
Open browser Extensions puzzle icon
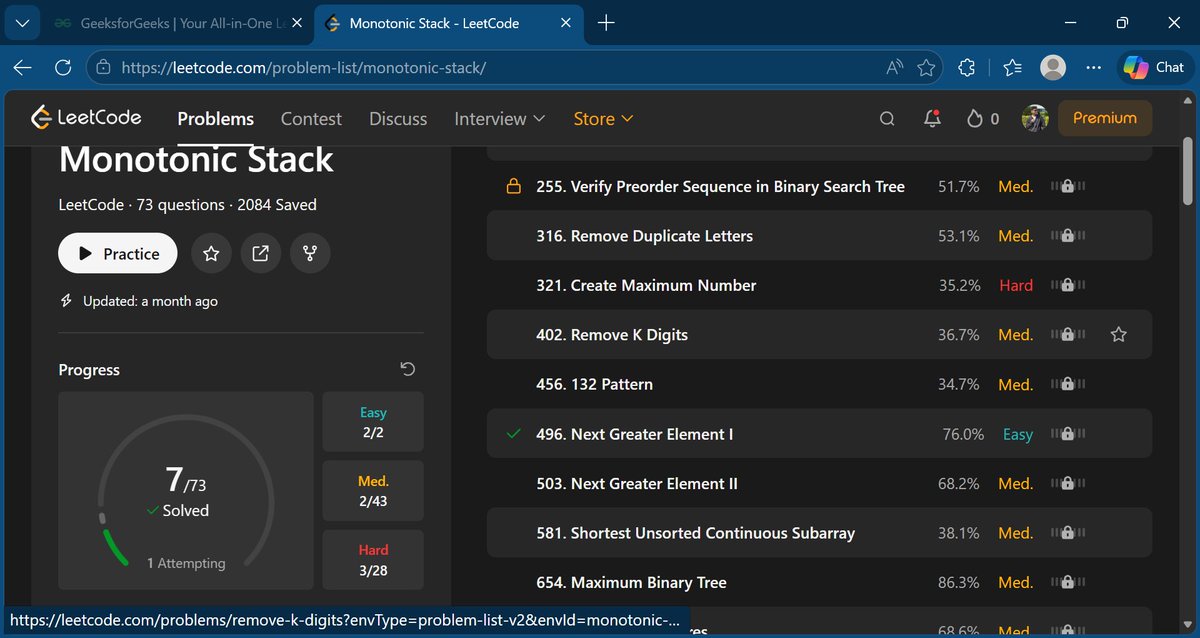coord(966,67)
